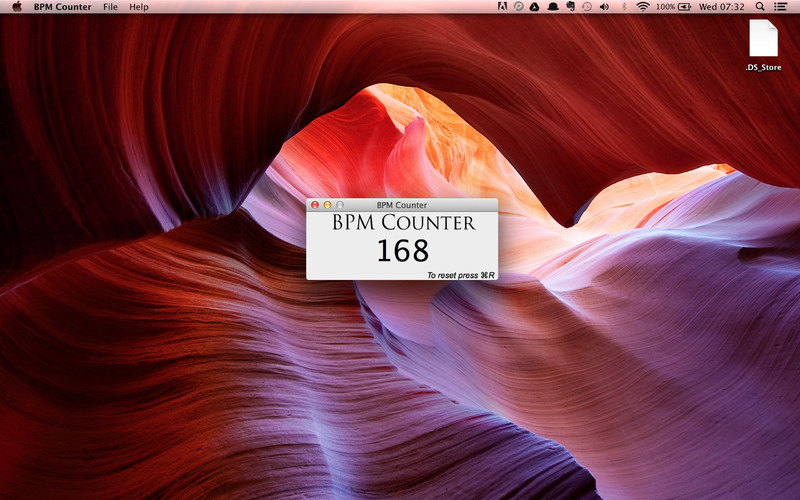Screen dimensions: 800x500
Task: Open the volume control in menu bar
Action: [x=605, y=7]
